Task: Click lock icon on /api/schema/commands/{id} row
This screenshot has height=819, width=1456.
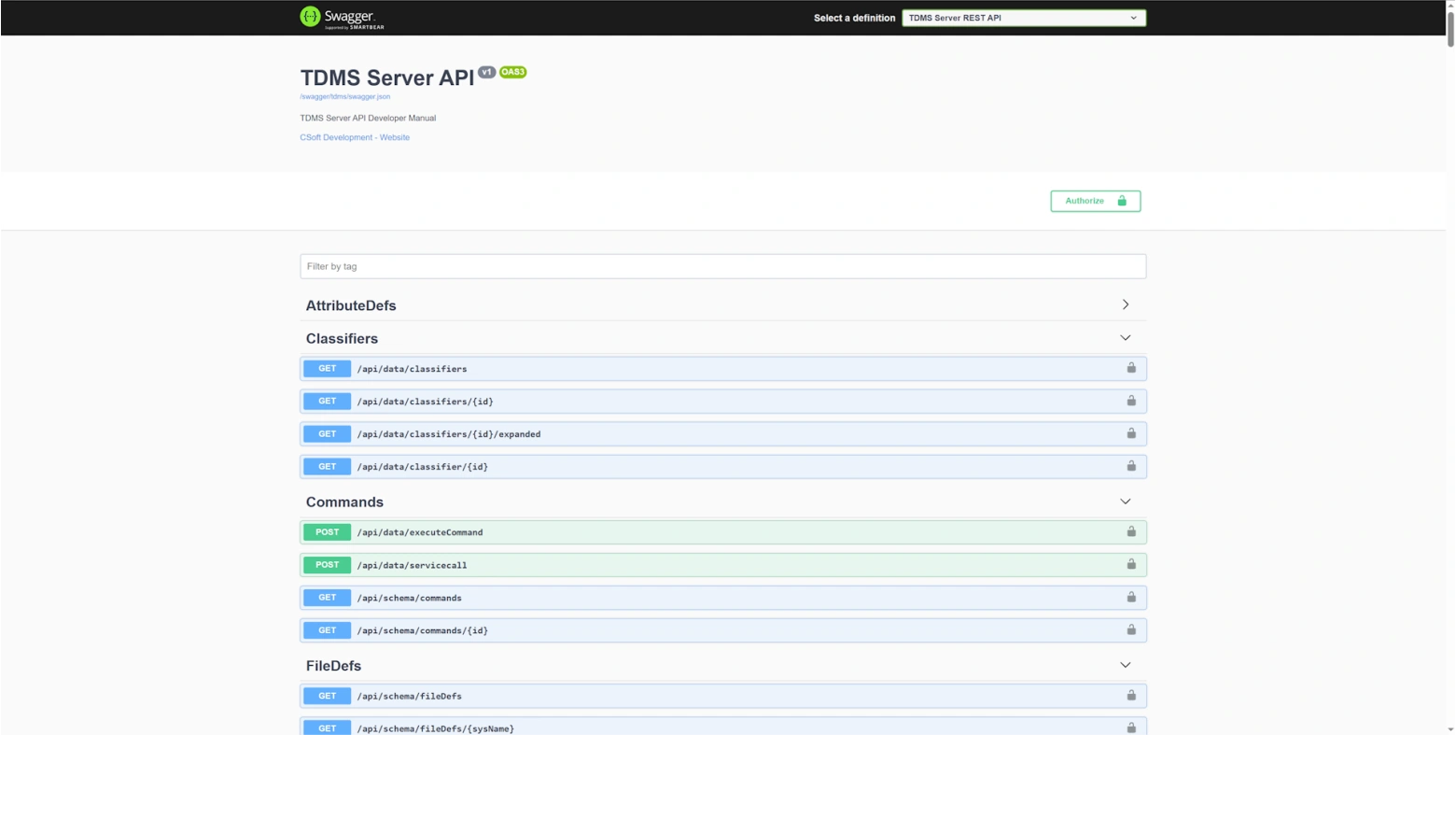Action: click(1131, 629)
